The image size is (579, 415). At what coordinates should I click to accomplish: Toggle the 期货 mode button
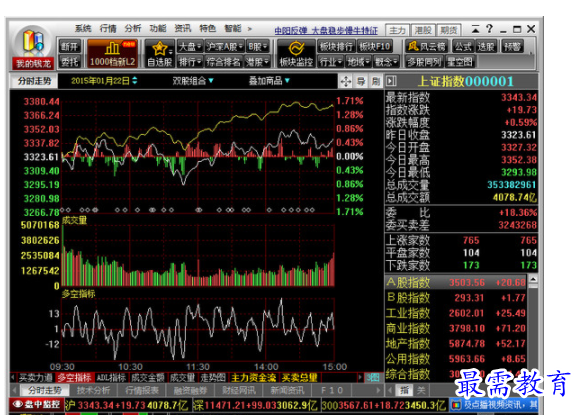[448, 30]
